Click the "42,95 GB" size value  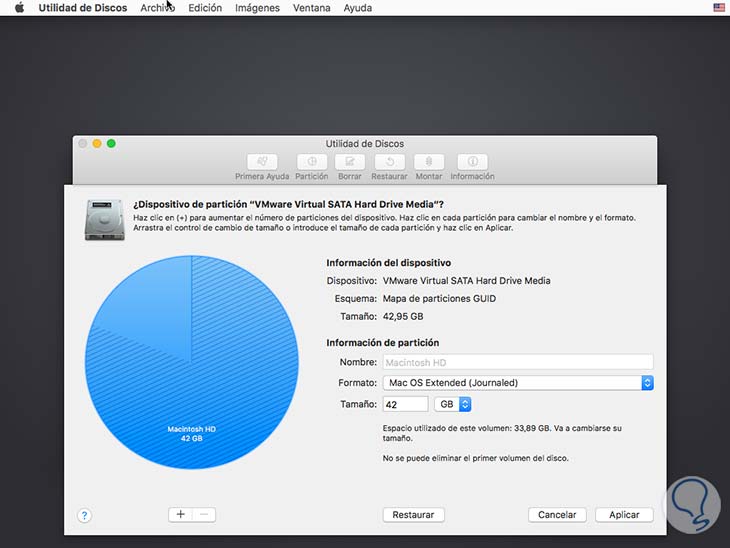403,317
